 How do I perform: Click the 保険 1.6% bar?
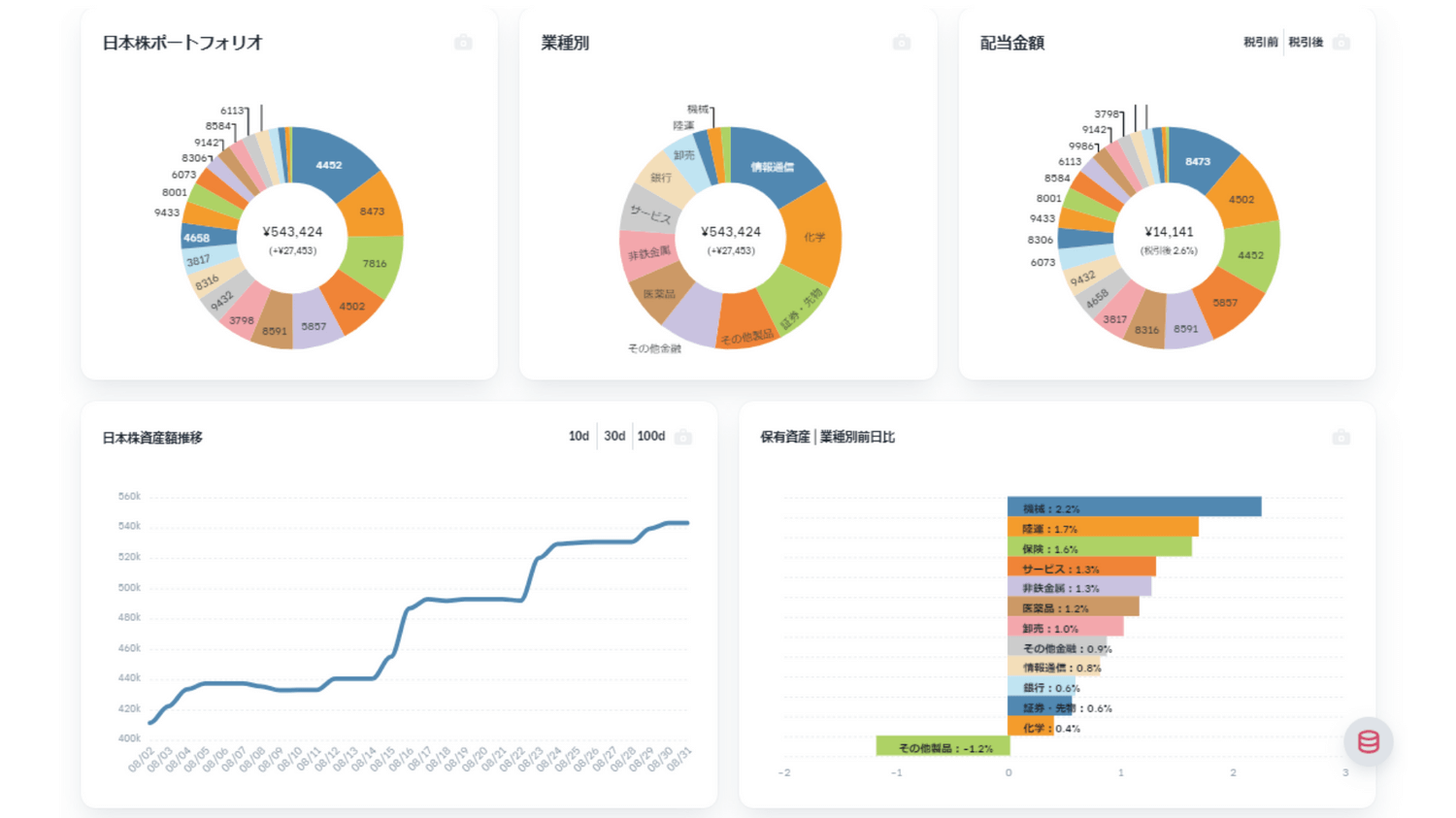pos(1100,548)
